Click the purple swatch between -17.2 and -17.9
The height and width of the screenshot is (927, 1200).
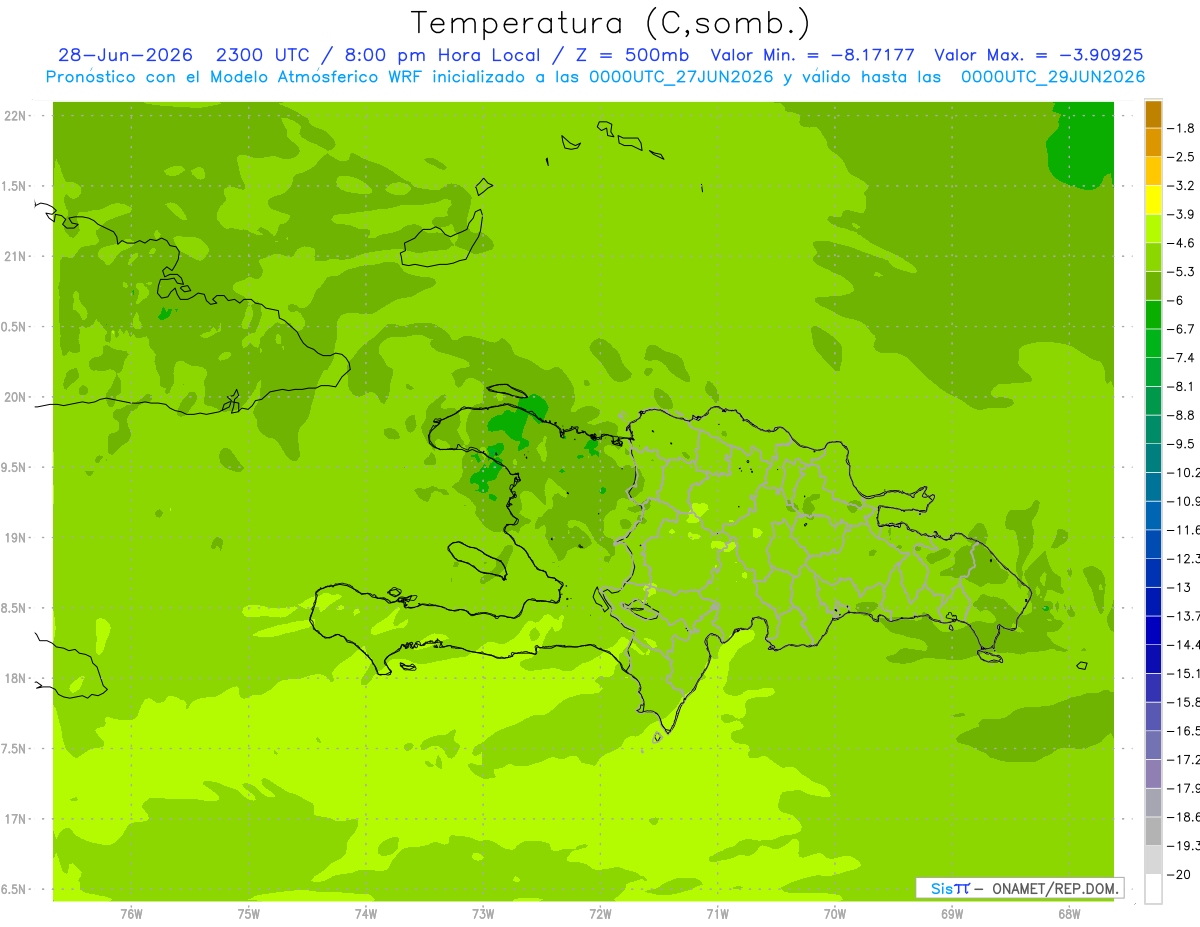[1153, 774]
